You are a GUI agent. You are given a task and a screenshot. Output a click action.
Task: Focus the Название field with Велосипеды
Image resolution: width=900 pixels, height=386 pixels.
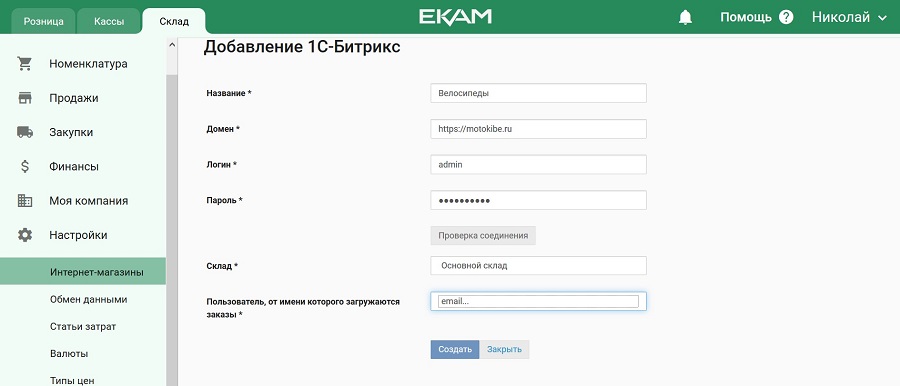pos(538,93)
